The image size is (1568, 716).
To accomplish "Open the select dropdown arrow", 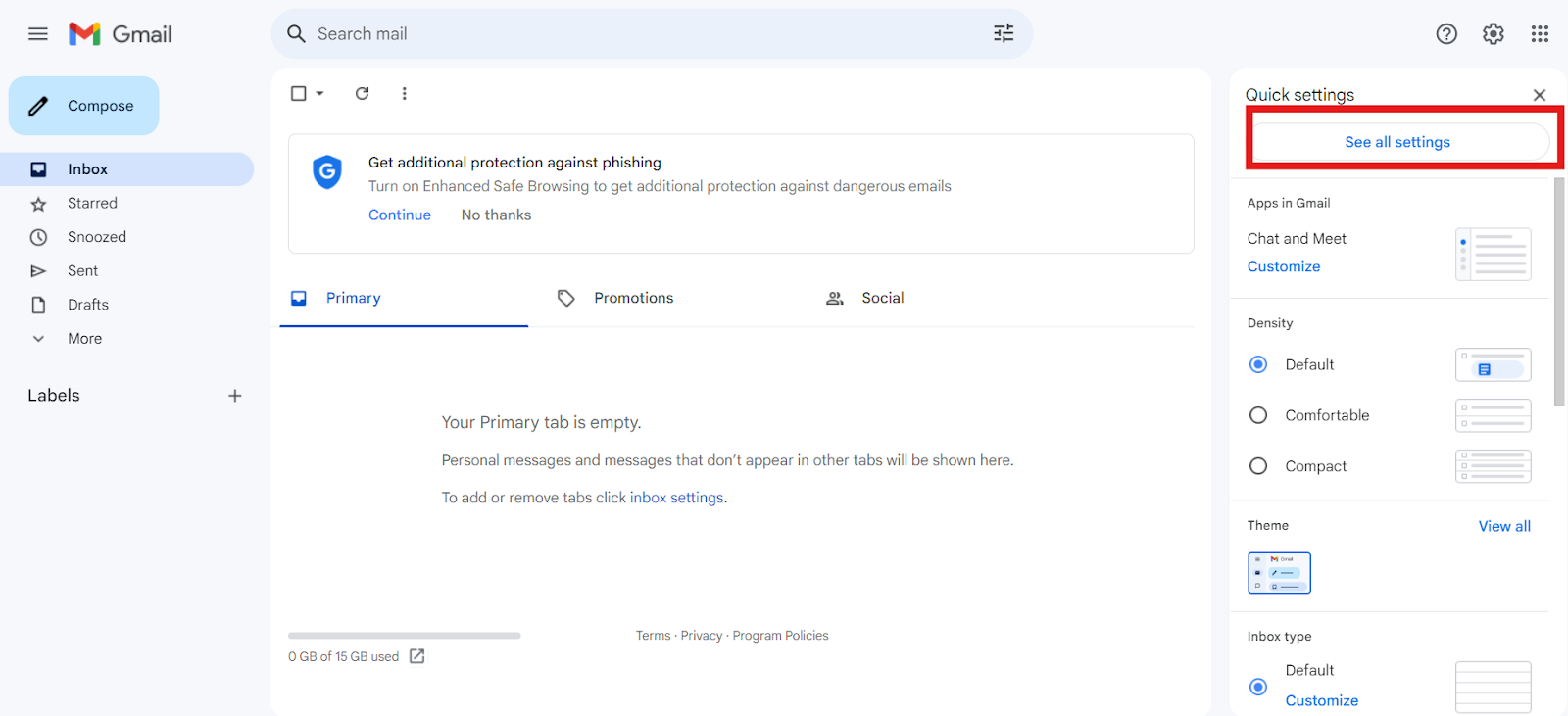I will pyautogui.click(x=319, y=93).
